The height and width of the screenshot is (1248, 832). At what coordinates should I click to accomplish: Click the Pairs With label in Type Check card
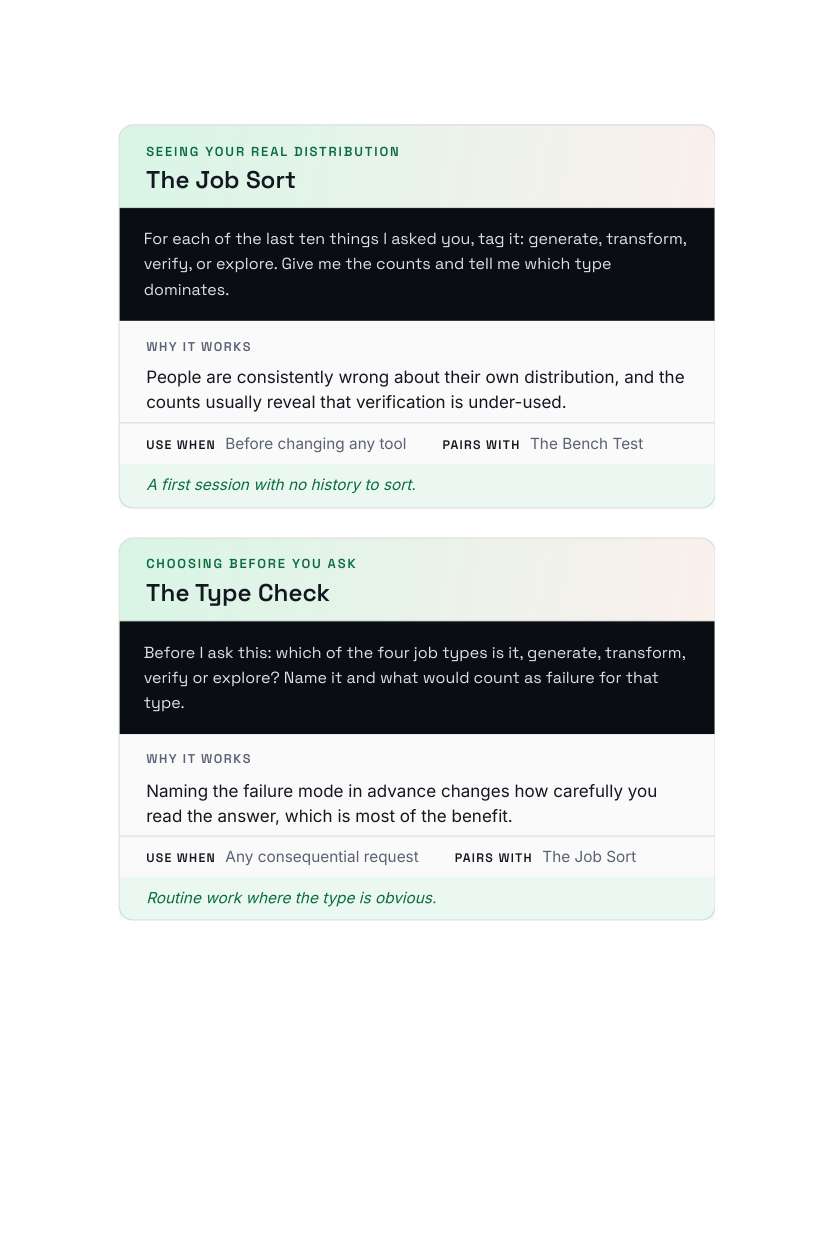[493, 858]
